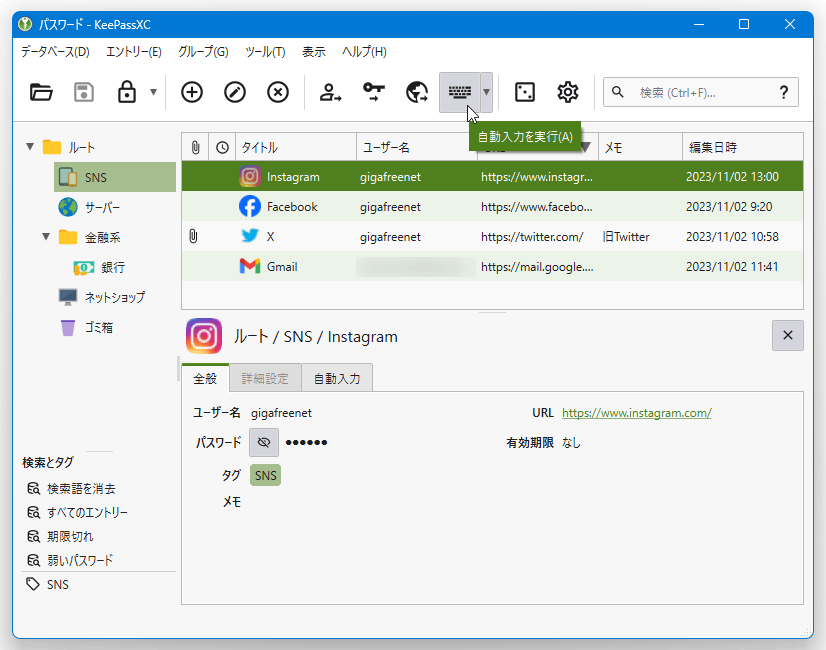Delete selected entry with X-circle icon

[x=278, y=92]
